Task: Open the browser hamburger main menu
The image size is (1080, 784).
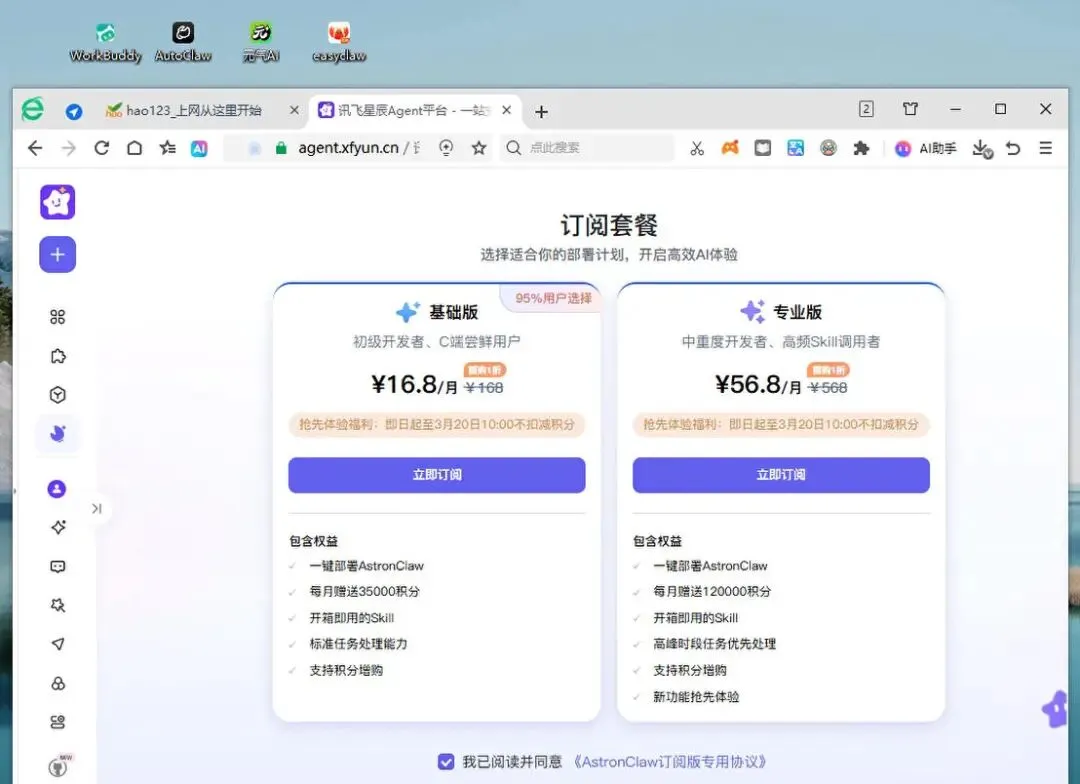Action: click(1046, 148)
